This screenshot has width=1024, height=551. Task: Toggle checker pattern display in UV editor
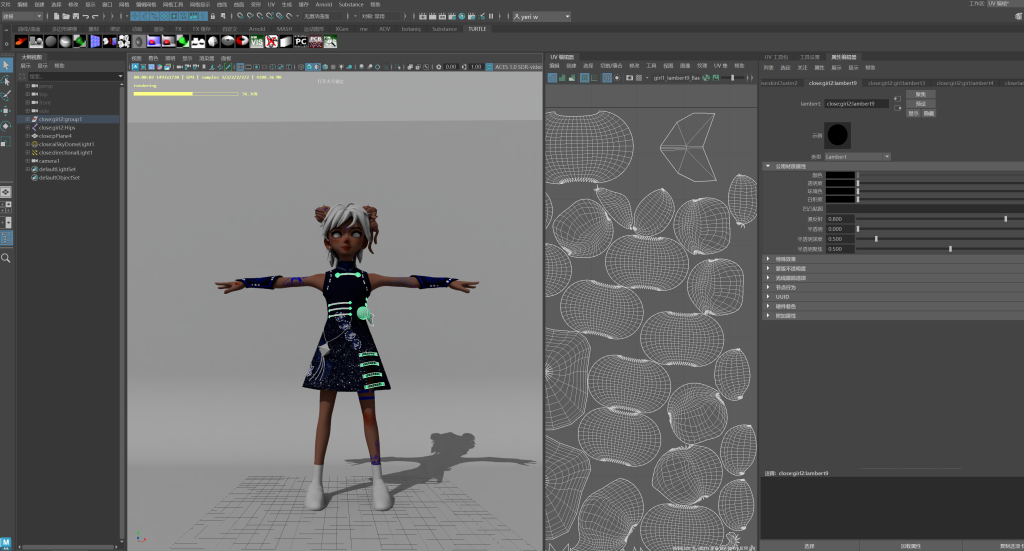(639, 78)
